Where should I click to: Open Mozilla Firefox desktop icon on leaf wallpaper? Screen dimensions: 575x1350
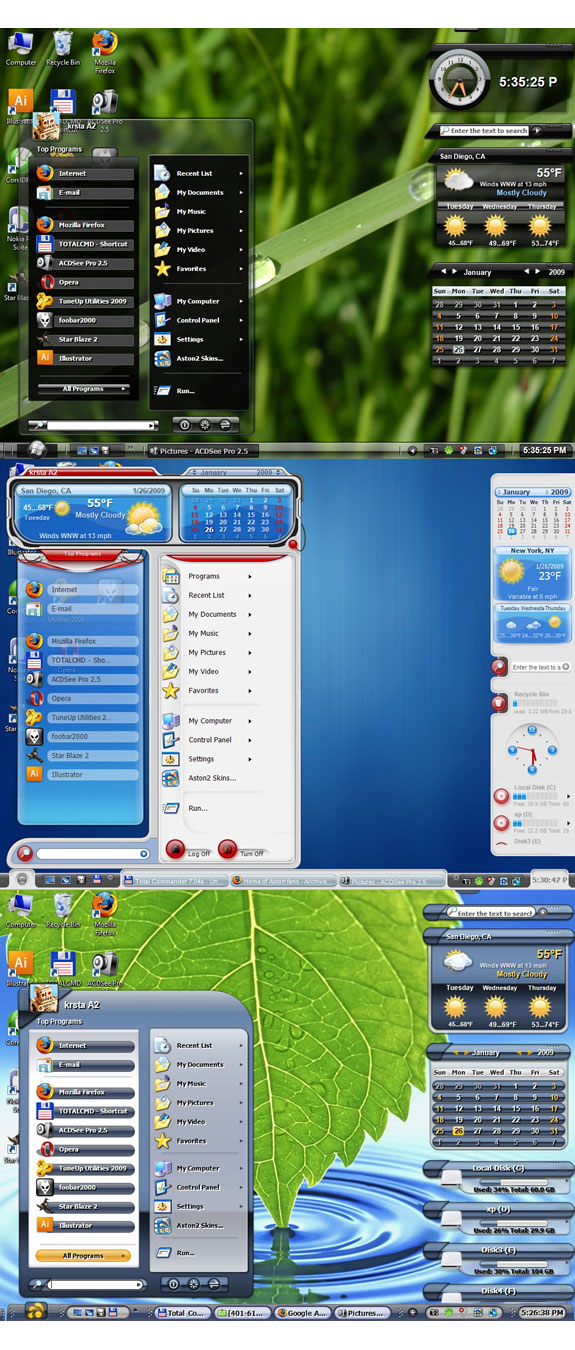pyautogui.click(x=105, y=914)
